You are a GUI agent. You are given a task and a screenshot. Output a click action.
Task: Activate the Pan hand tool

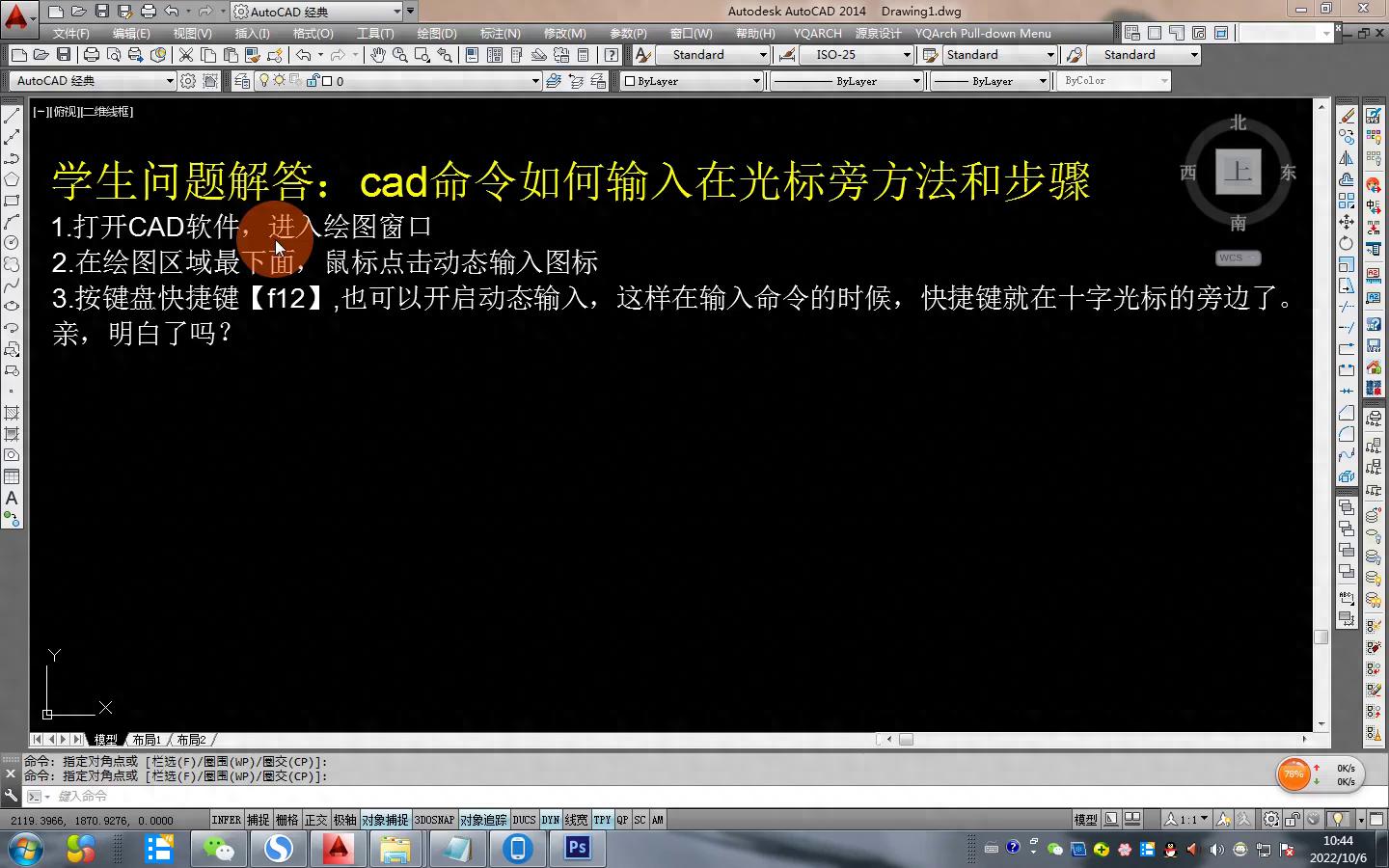pos(378,55)
